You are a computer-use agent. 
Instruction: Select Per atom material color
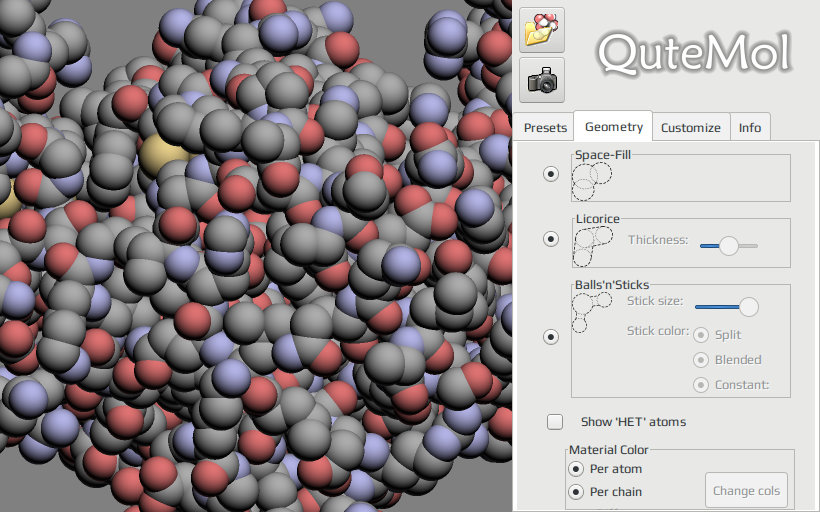pyautogui.click(x=576, y=469)
